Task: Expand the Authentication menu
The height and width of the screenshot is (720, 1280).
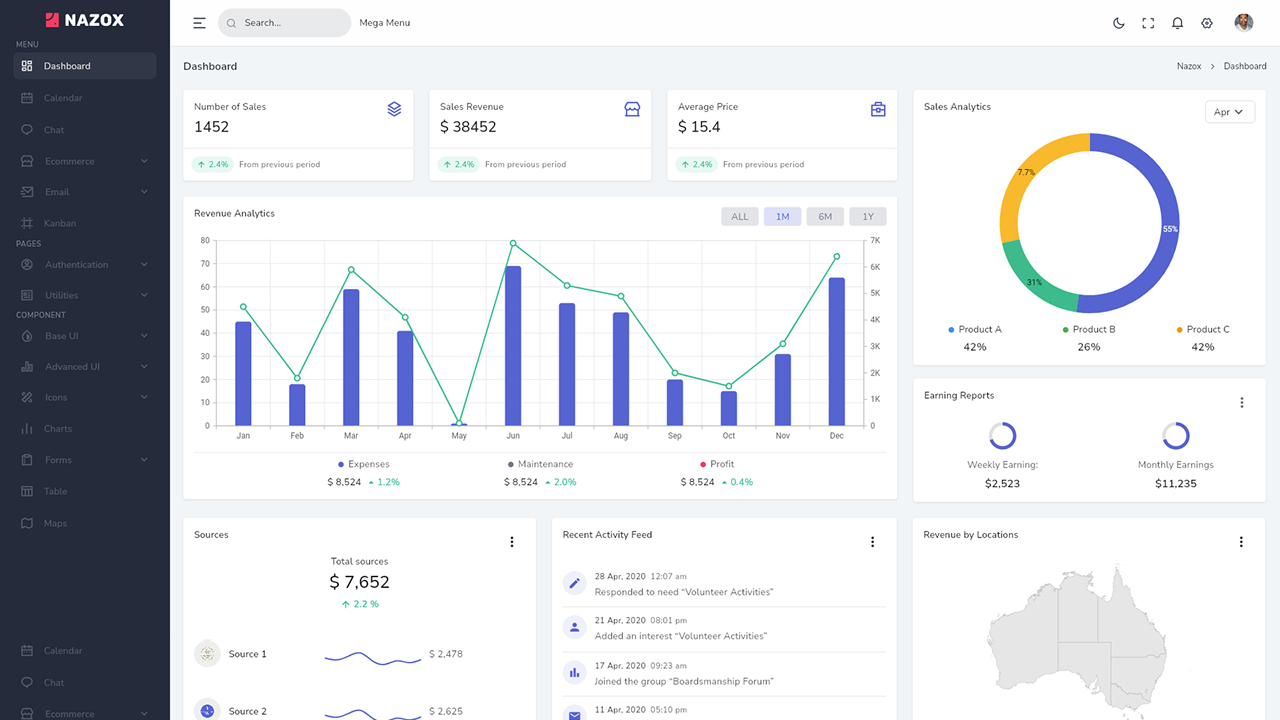Action: coord(78,264)
